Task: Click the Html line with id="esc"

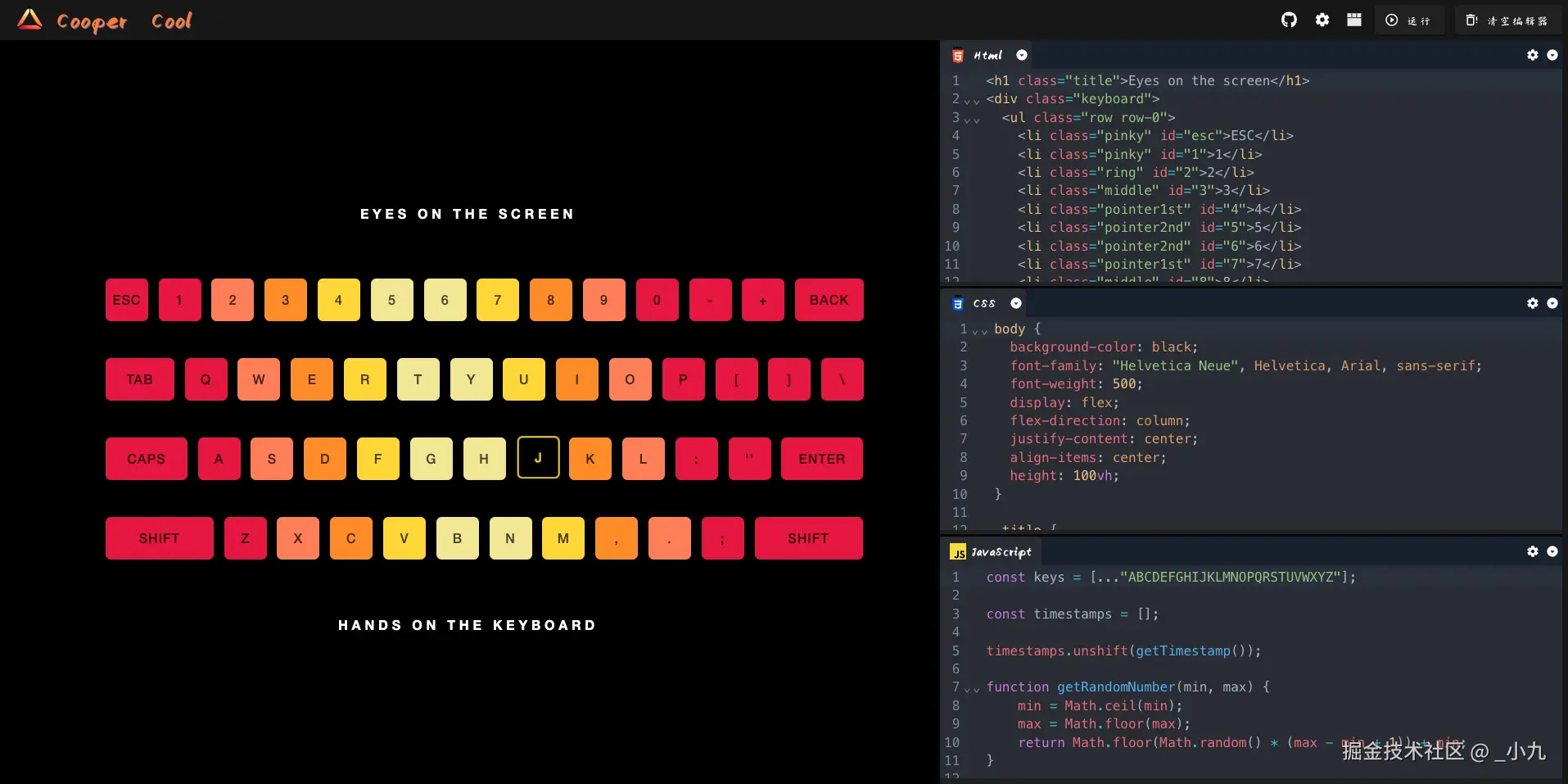Action: (x=1155, y=136)
